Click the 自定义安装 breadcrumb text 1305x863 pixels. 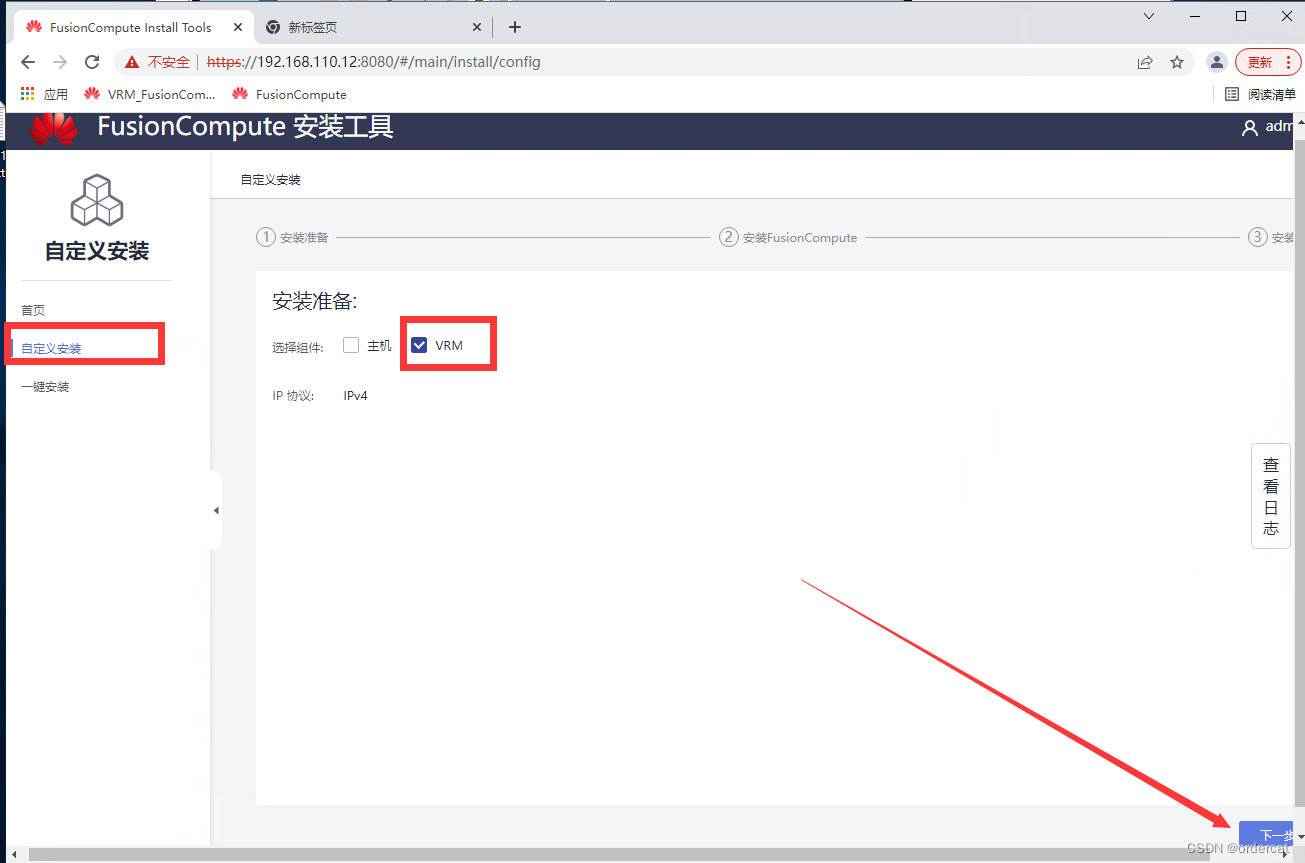click(270, 180)
